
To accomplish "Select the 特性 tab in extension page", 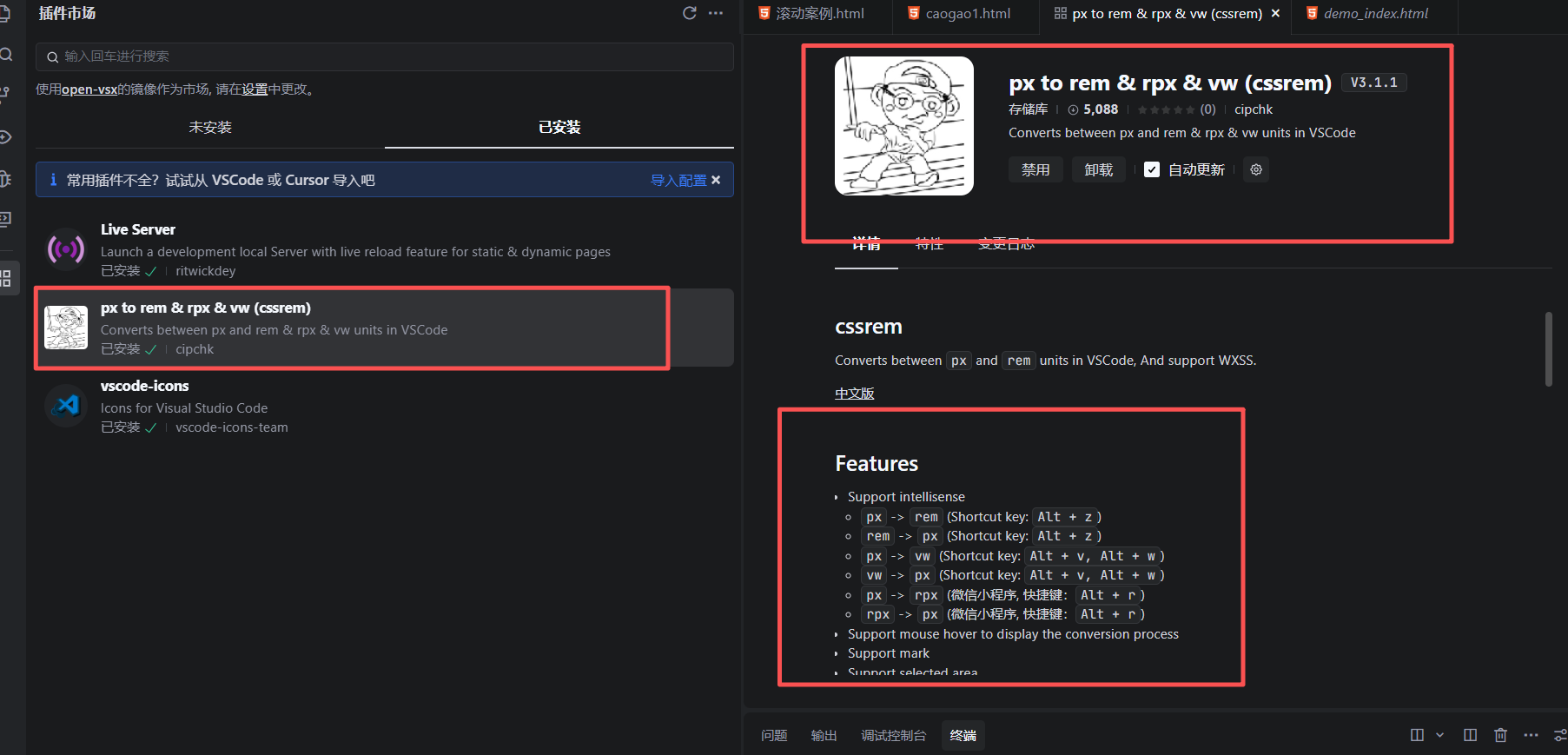I will tap(930, 244).
